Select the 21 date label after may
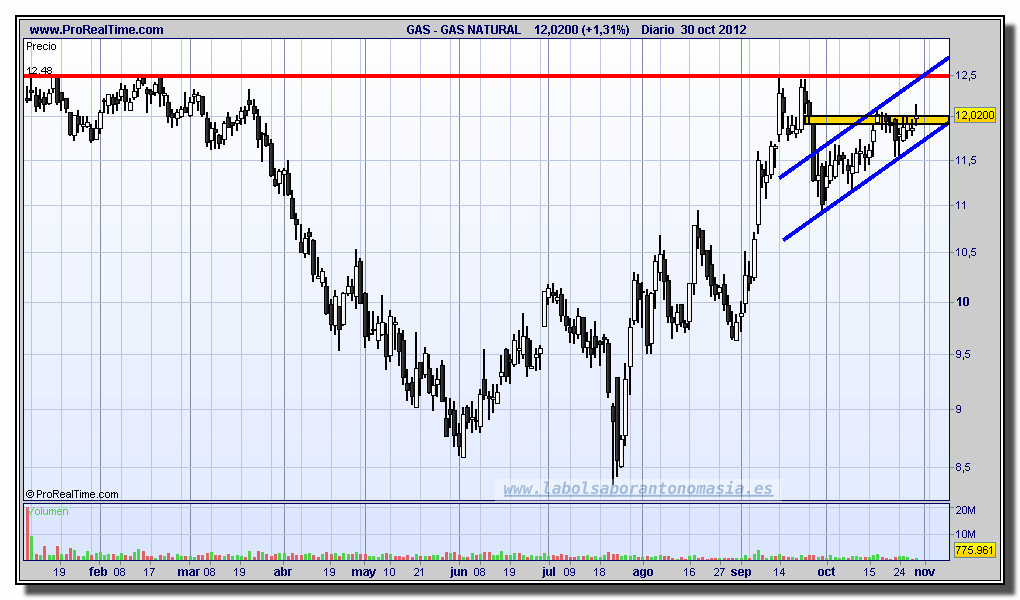Screen dimensions: 1020x600 pyautogui.click(x=419, y=572)
